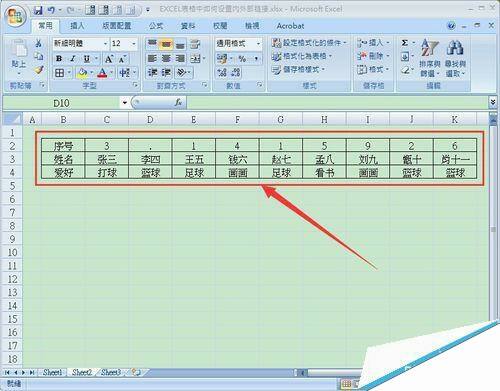
Task: Open the Font dialog launcher in 字型
Action: pyautogui.click(x=135, y=85)
